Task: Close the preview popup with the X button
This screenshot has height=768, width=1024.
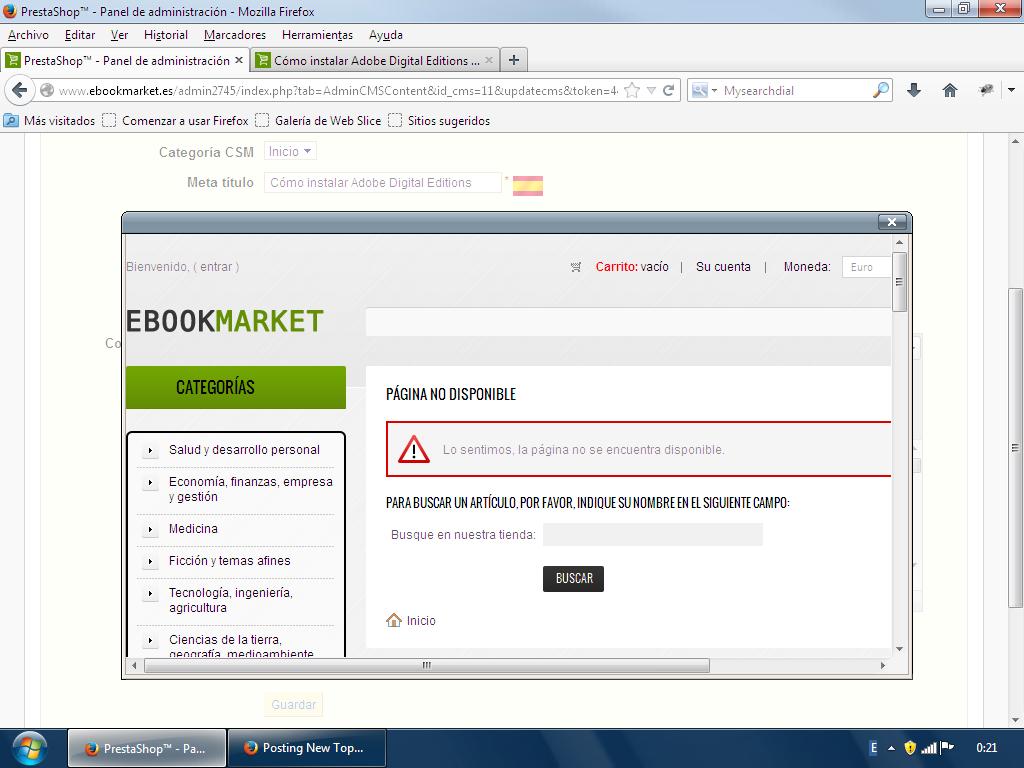Action: pyautogui.click(x=891, y=222)
